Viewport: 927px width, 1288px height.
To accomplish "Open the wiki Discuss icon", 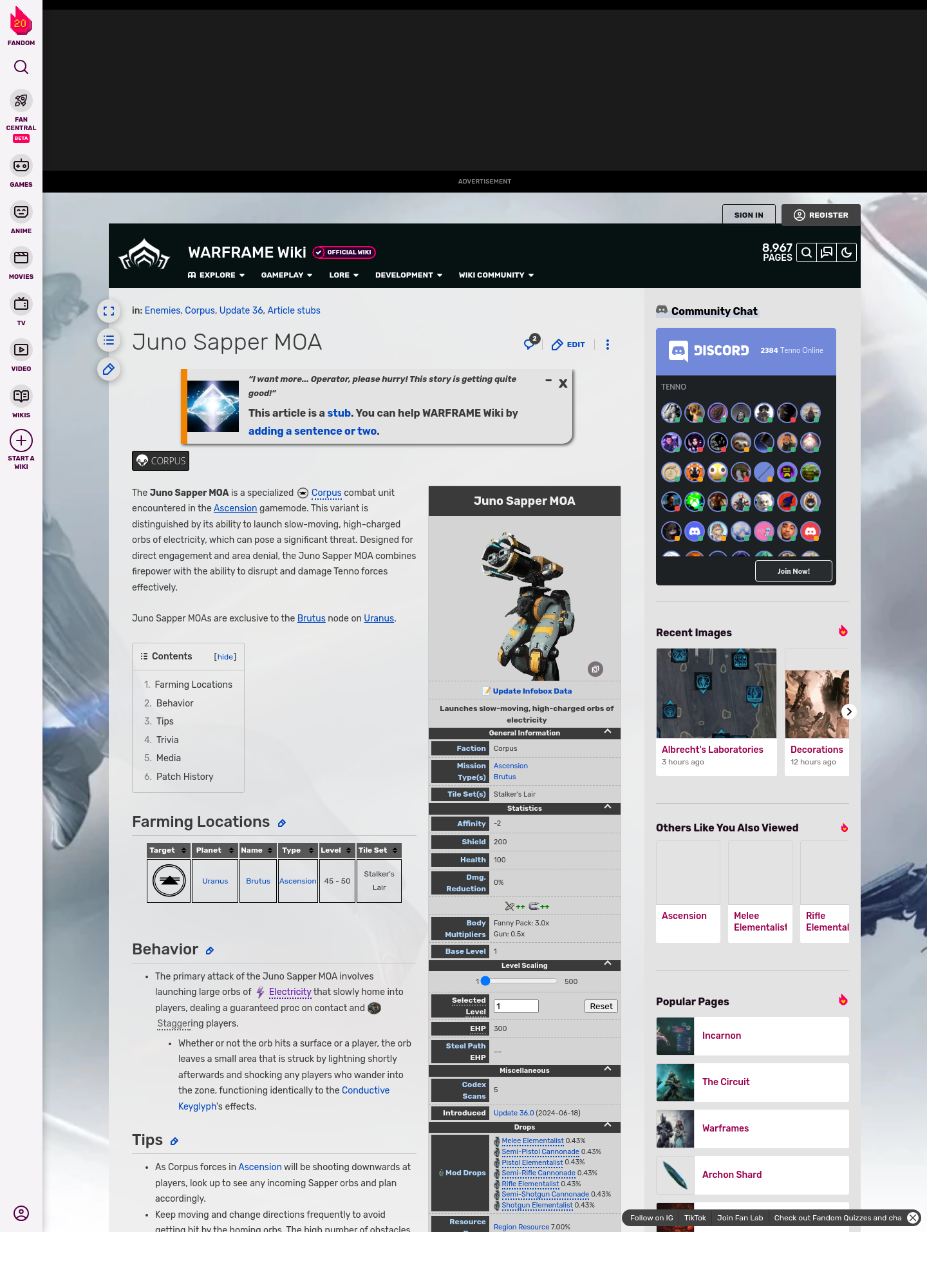I will 827,252.
